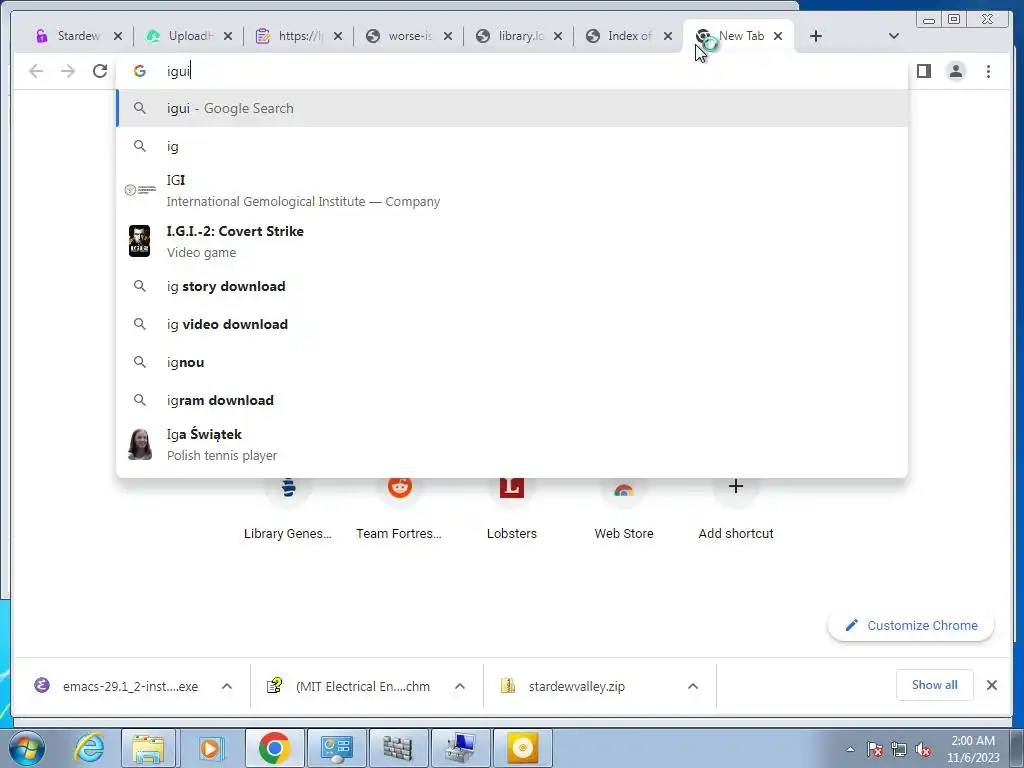
Task: Click the Chrome taskbar icon
Action: (274, 748)
